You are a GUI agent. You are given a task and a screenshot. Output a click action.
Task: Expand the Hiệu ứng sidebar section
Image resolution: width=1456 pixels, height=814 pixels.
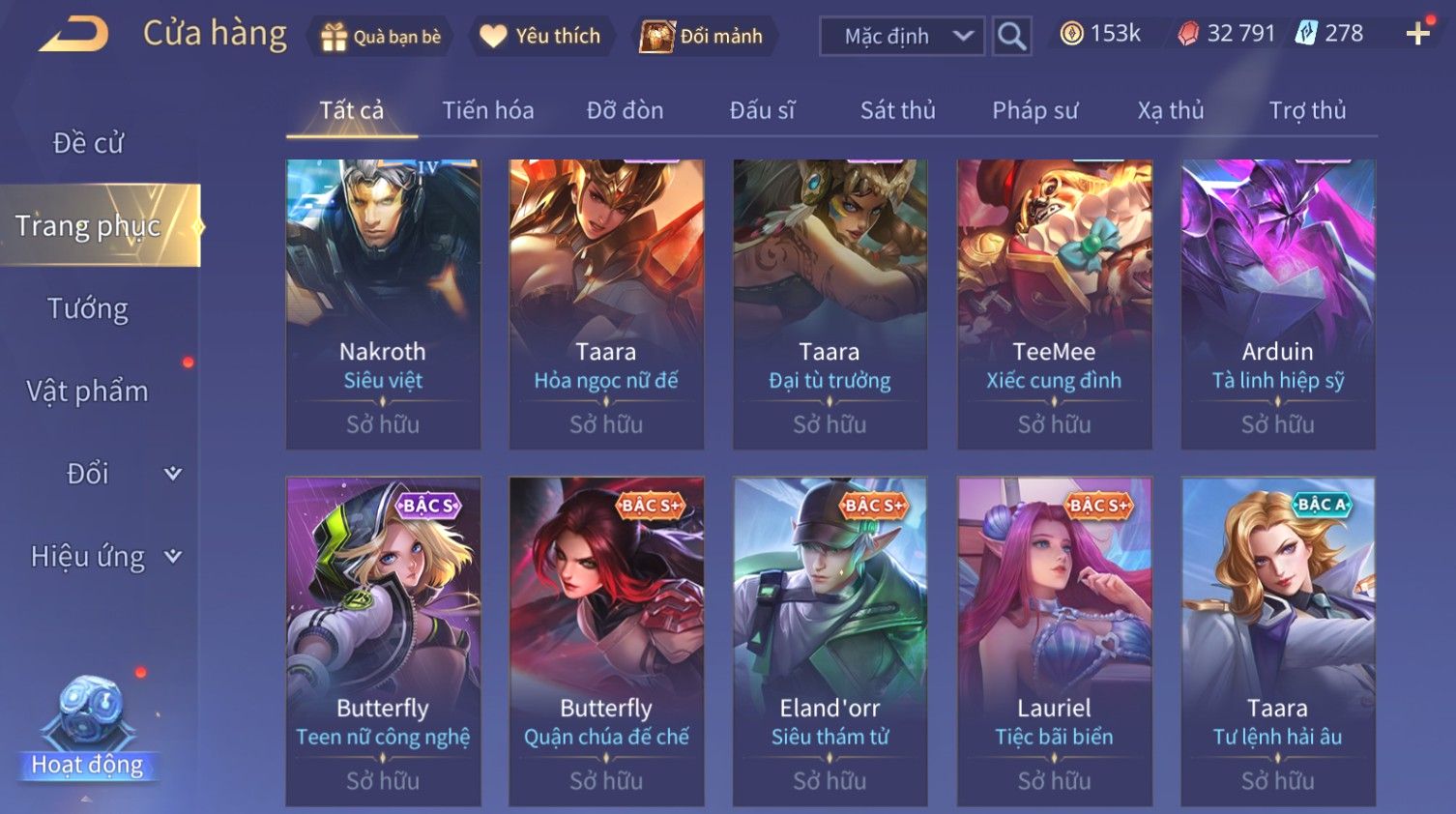pyautogui.click(x=106, y=557)
